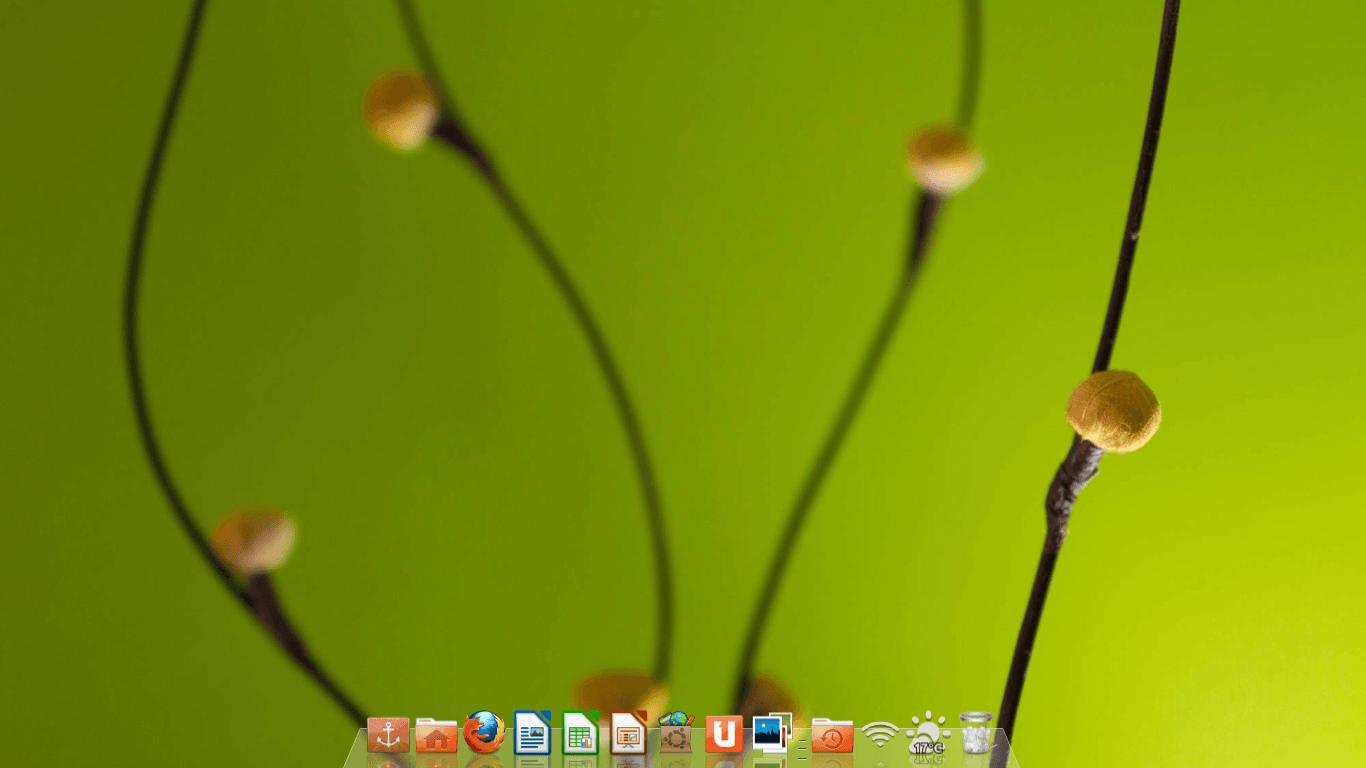
Task: Open the Docky anchor settings icon
Action: (388, 734)
